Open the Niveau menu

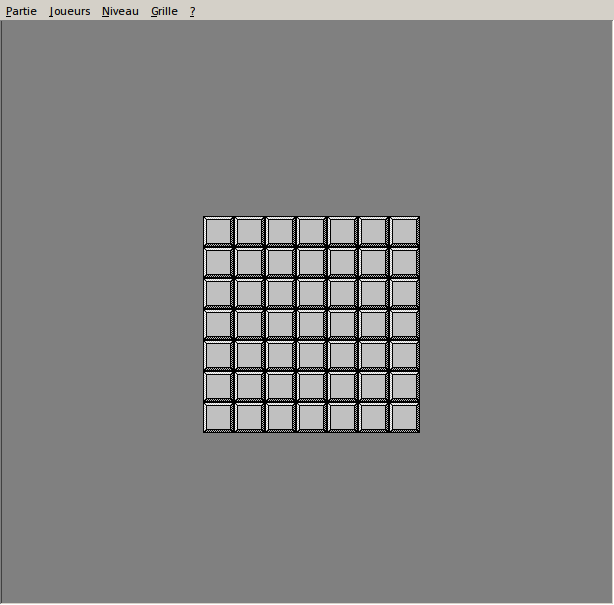(x=120, y=11)
